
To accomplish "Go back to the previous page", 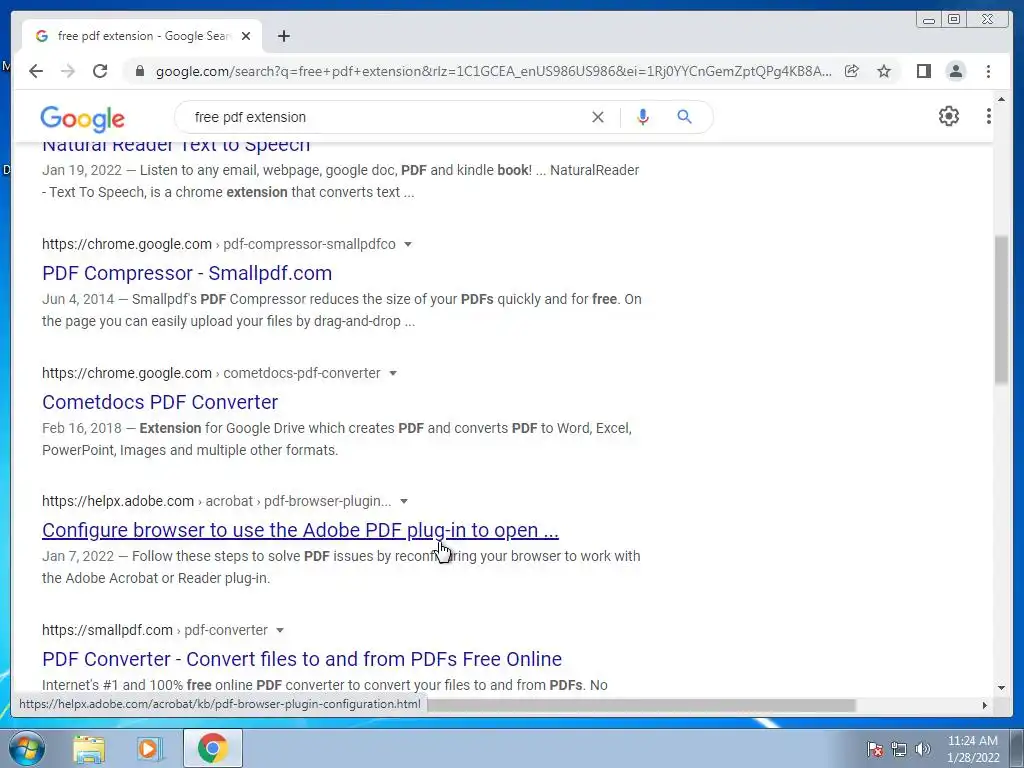I will (x=36, y=71).
